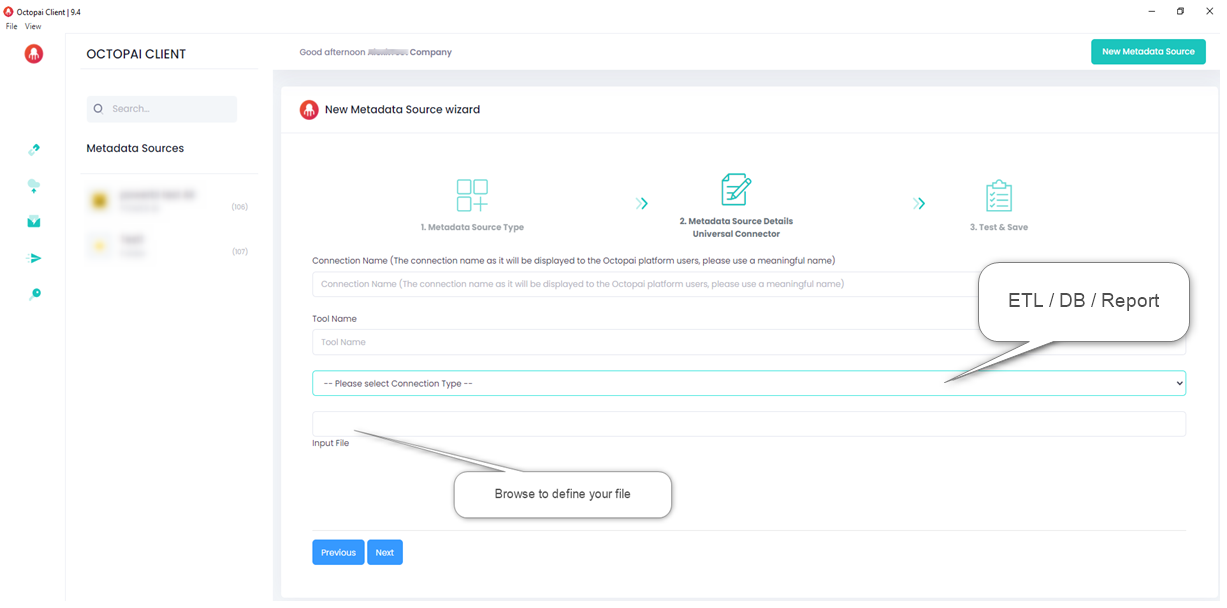1227x608 pixels.
Task: Click the wizard header octopus icon
Action: [x=309, y=110]
